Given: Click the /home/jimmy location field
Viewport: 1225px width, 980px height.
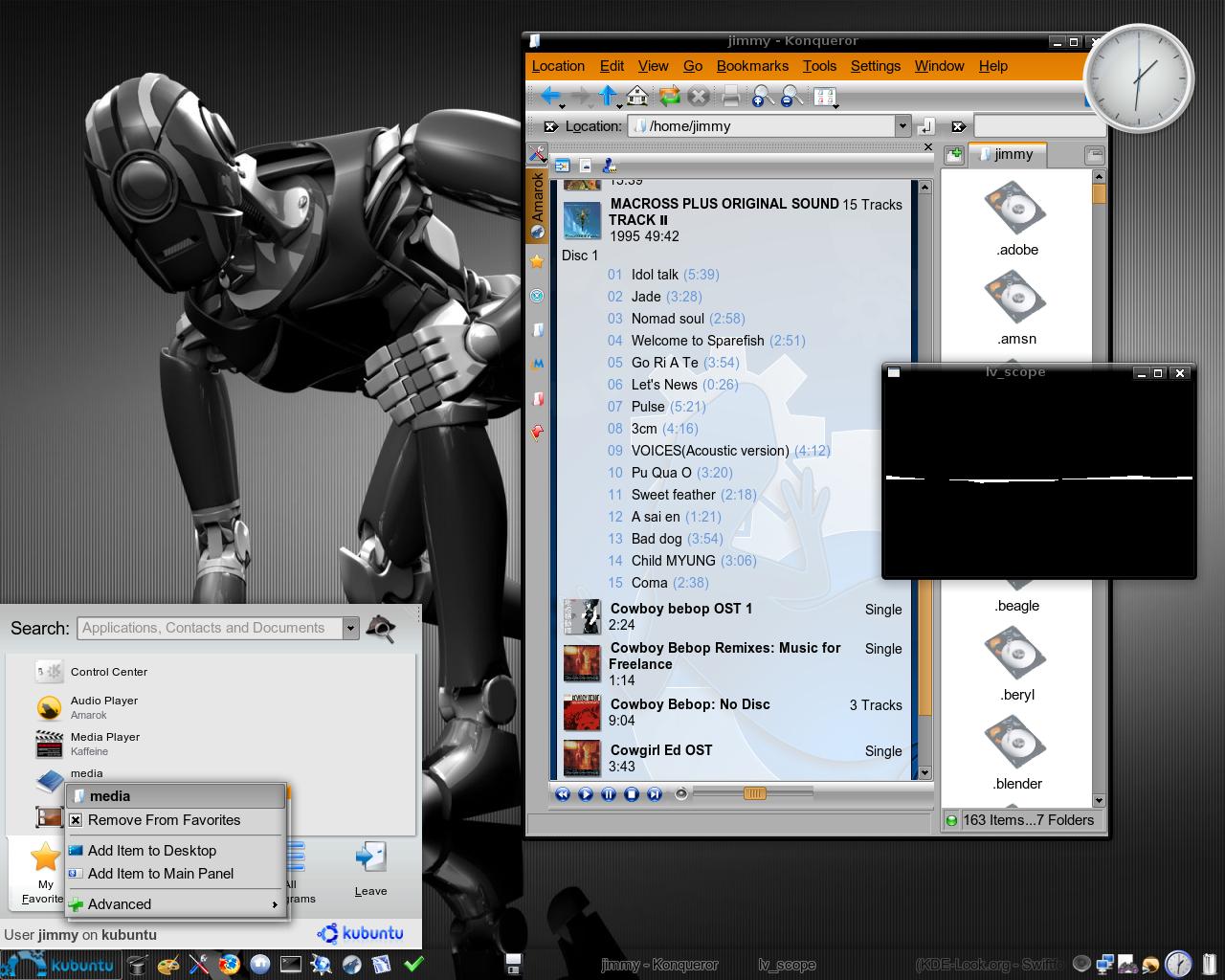Looking at the screenshot, I should pyautogui.click(x=761, y=126).
